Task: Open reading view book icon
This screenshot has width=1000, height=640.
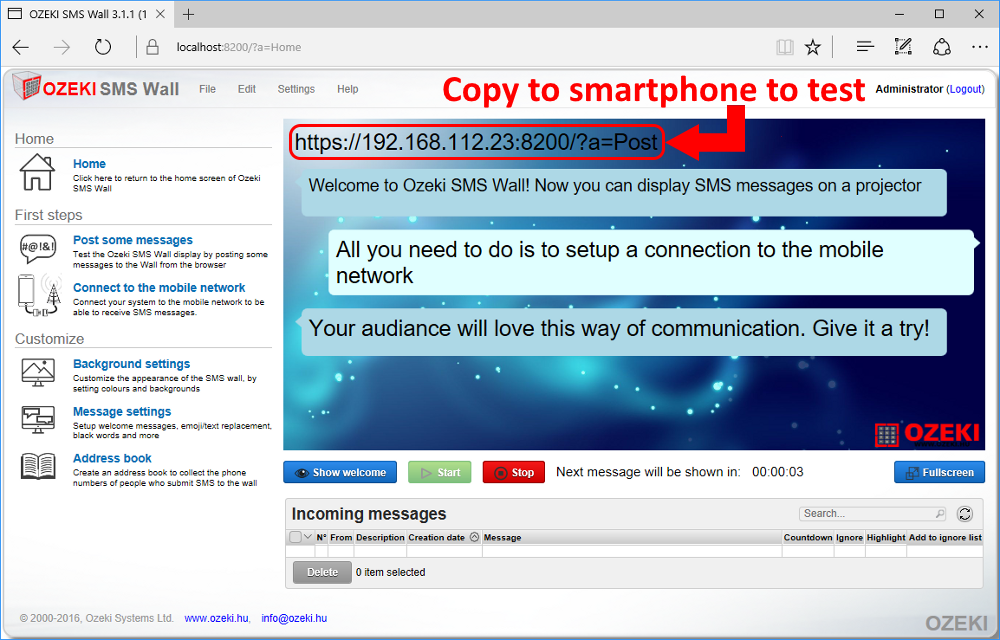Action: pyautogui.click(x=784, y=47)
